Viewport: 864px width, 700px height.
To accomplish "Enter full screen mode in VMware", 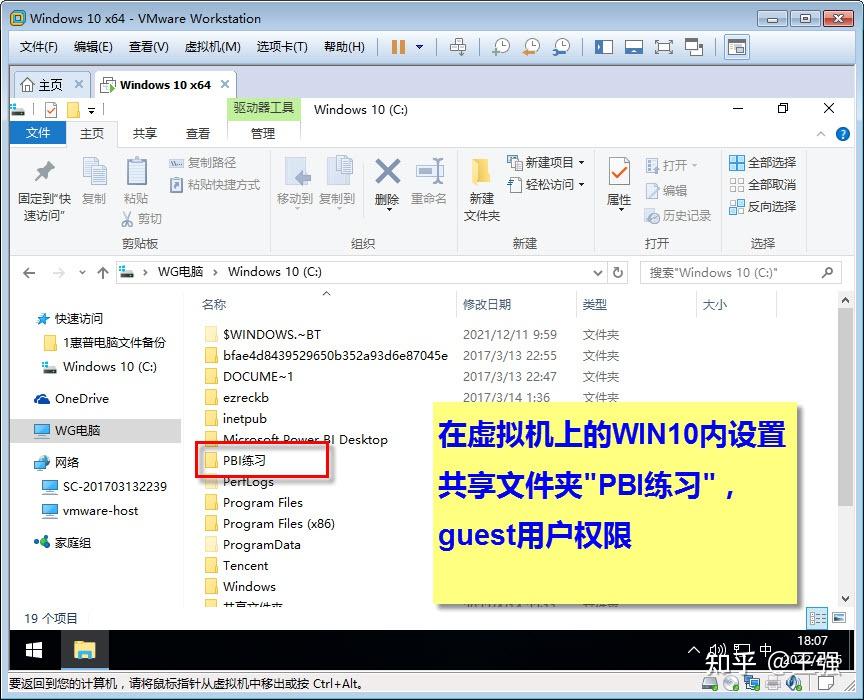I will [663, 47].
